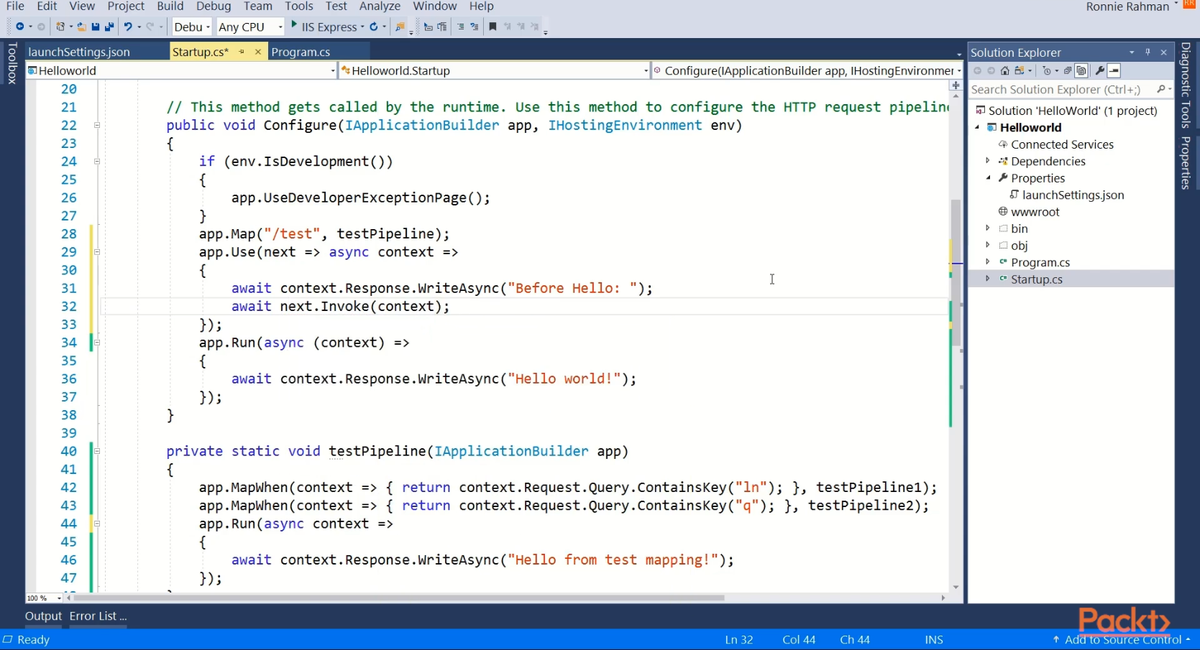Screen dimensions: 1200x650
Task: Click the browser refresh icon after IIS Express
Action: click(373, 27)
